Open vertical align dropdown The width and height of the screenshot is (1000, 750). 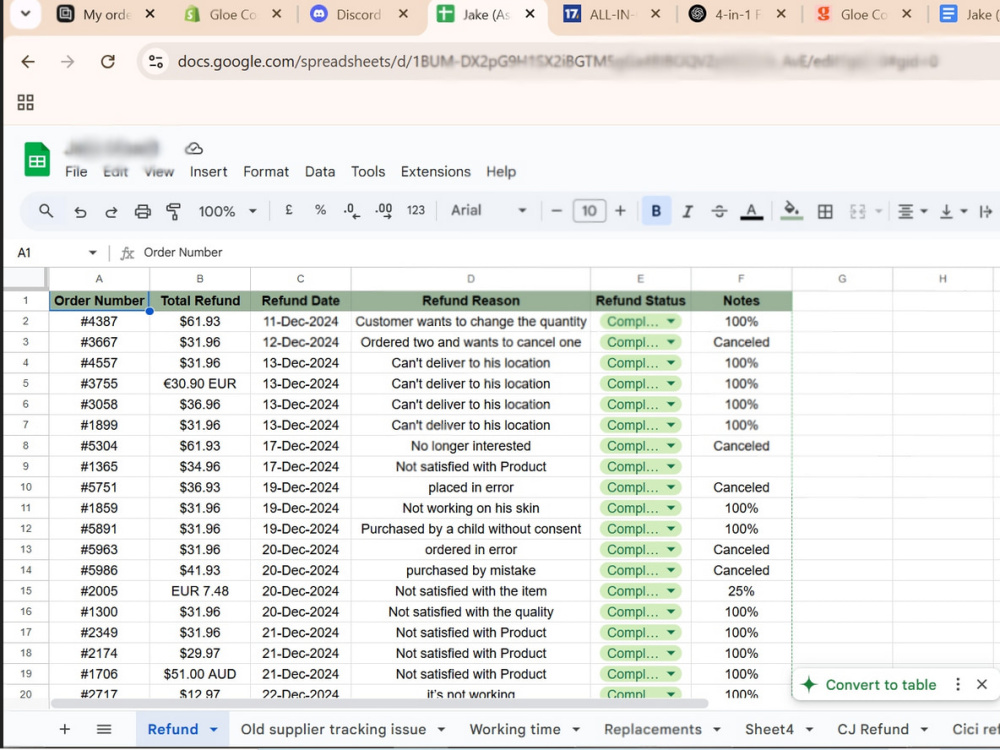point(953,211)
